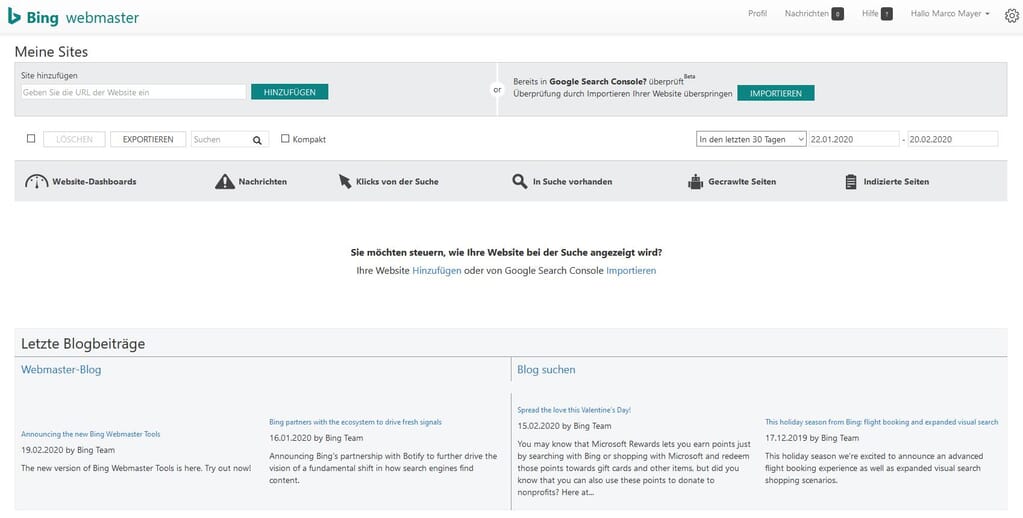Tick the select-all sites checkbox
Image resolution: width=1023 pixels, height=518 pixels.
31,138
